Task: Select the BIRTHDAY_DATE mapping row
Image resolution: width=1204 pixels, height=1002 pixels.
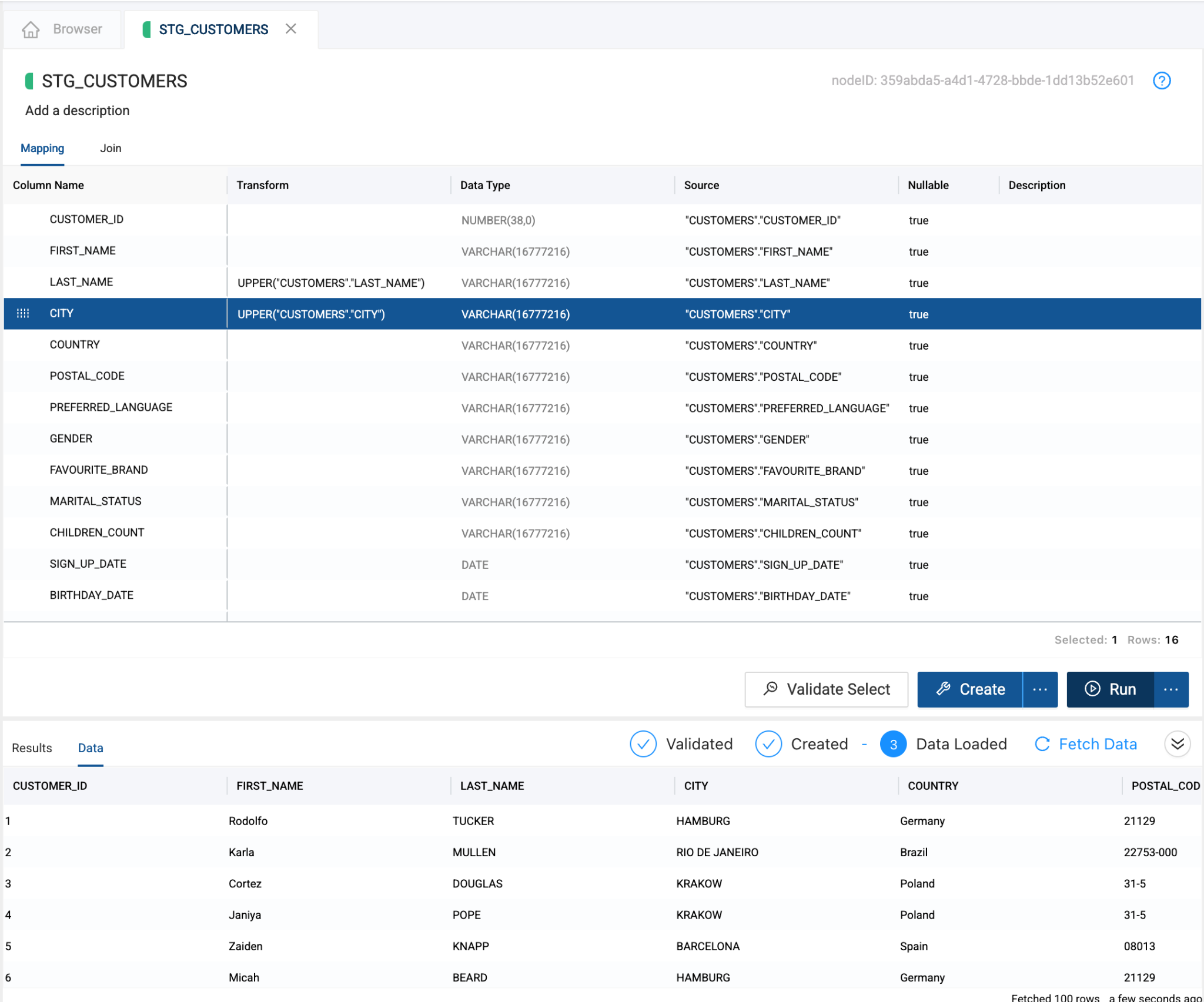Action: pos(602,596)
